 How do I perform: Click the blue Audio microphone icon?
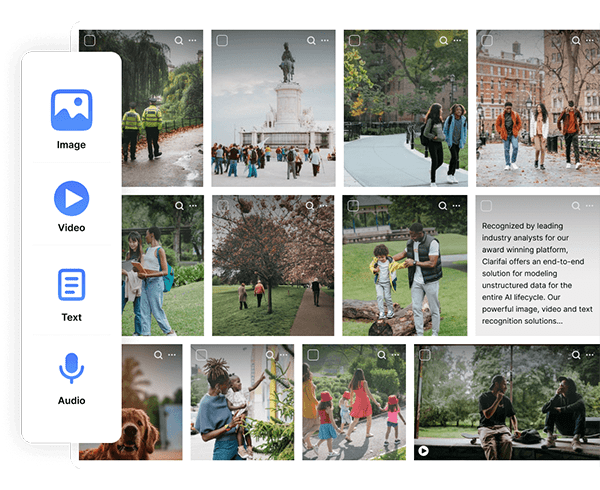click(x=71, y=370)
